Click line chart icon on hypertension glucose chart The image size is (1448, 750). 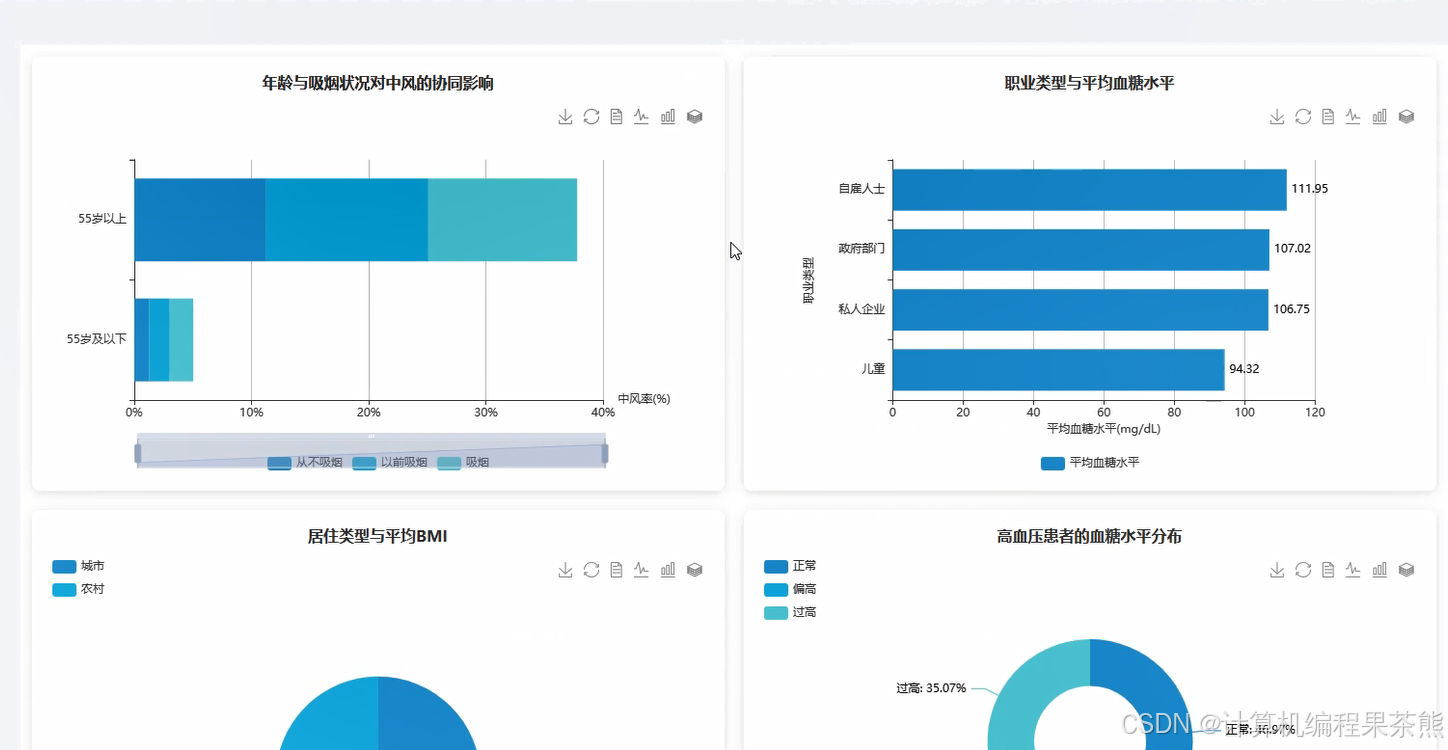coord(1353,570)
